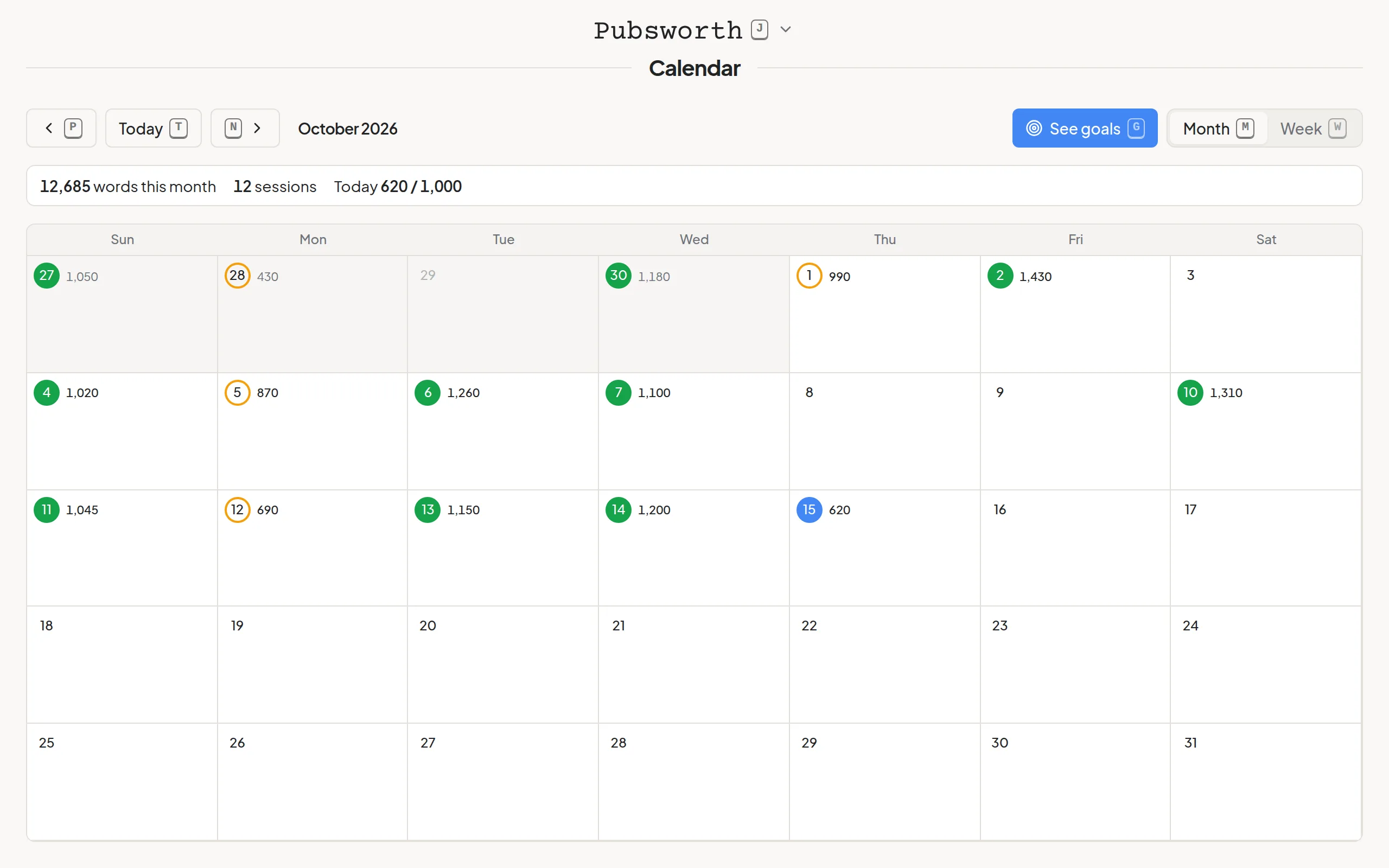1389x868 pixels.
Task: Open the October 31 day cell
Action: pyautogui.click(x=1266, y=782)
